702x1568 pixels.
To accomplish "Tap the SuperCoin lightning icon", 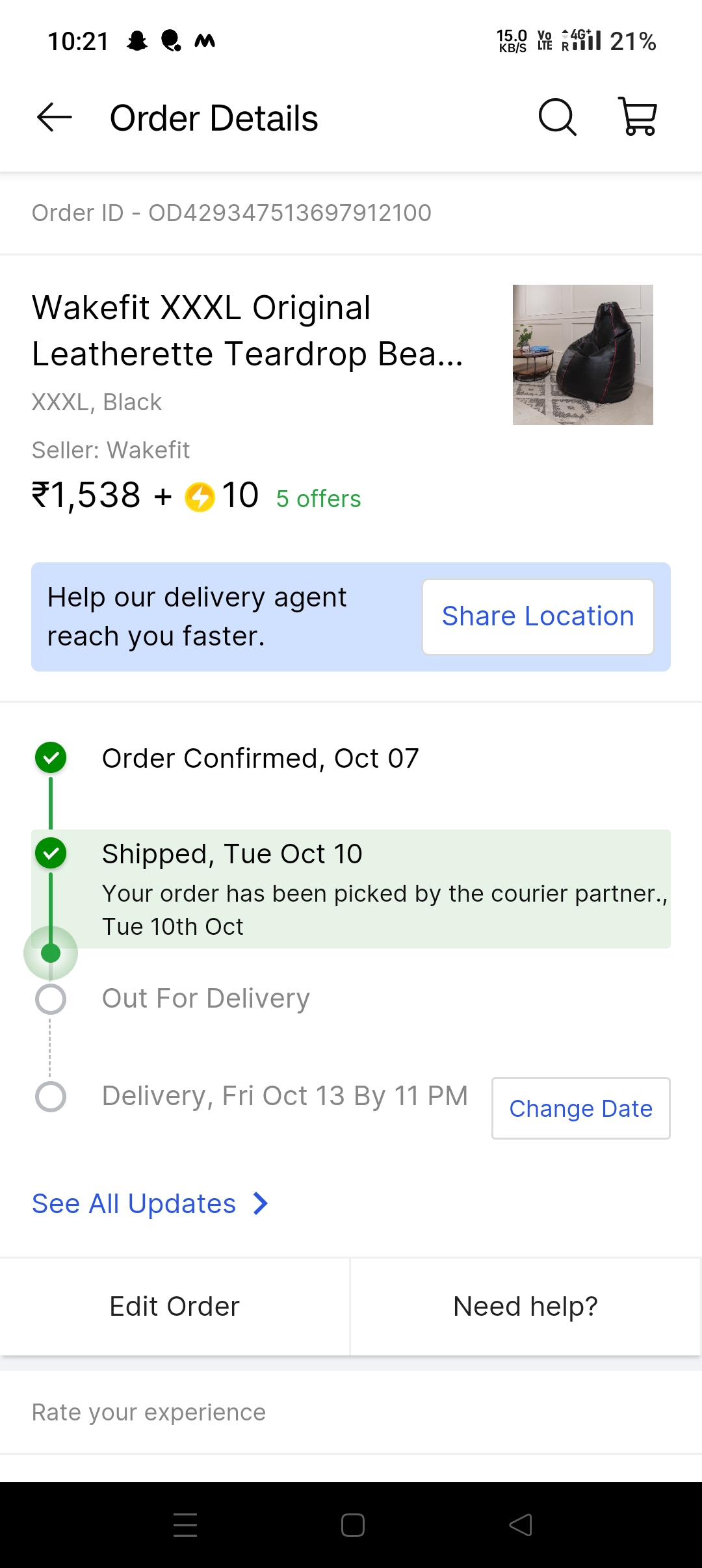I will (x=200, y=497).
